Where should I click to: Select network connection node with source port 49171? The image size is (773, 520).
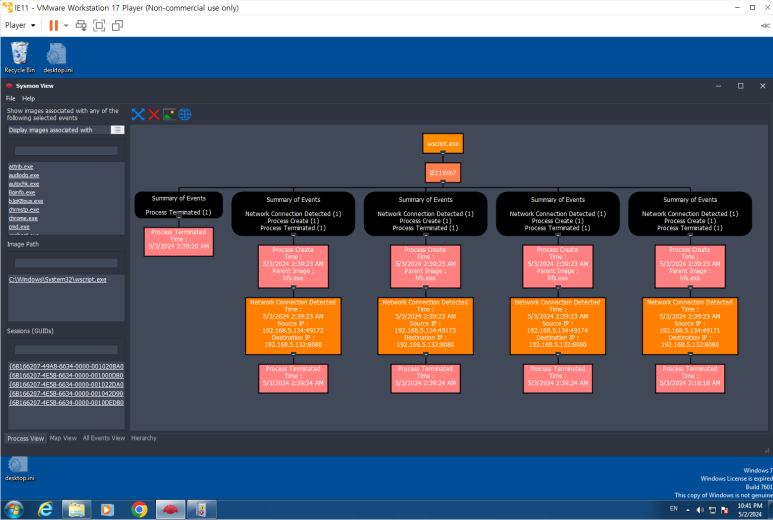[690, 326]
